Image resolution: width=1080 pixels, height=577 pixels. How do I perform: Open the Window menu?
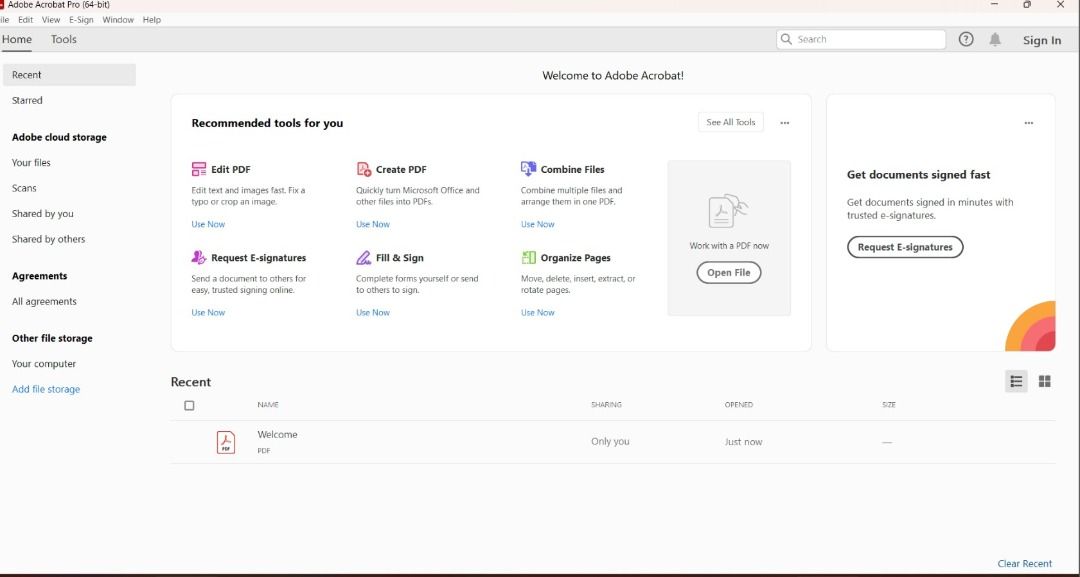(x=118, y=20)
